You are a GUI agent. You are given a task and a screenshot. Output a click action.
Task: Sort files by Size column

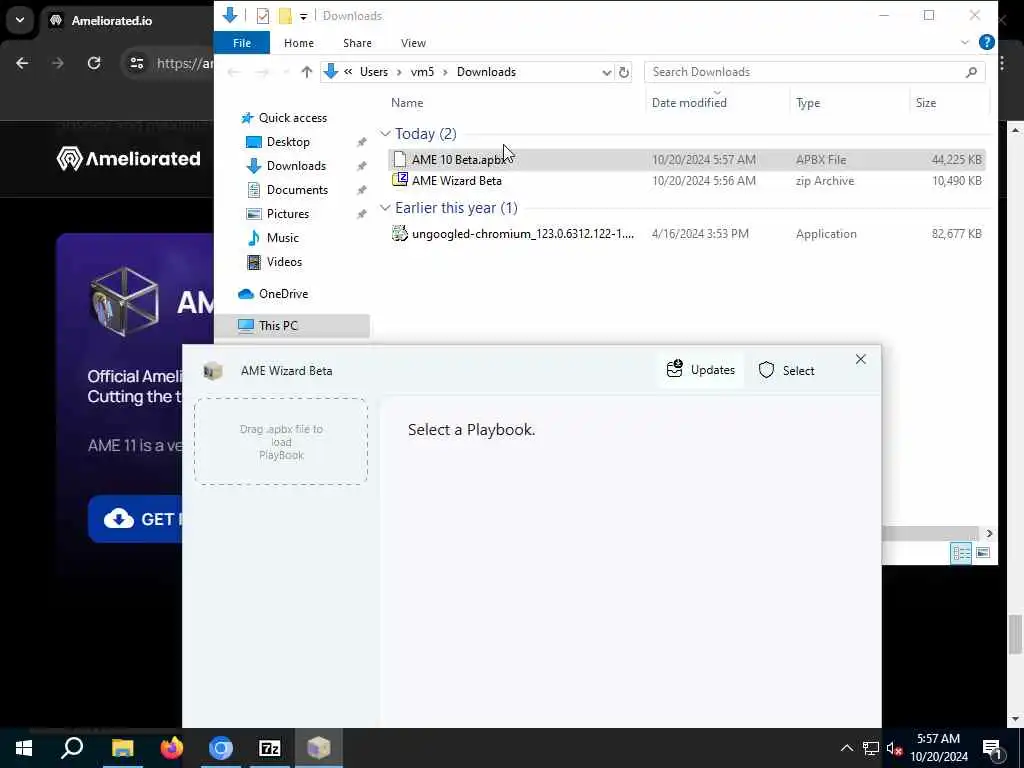925,103
